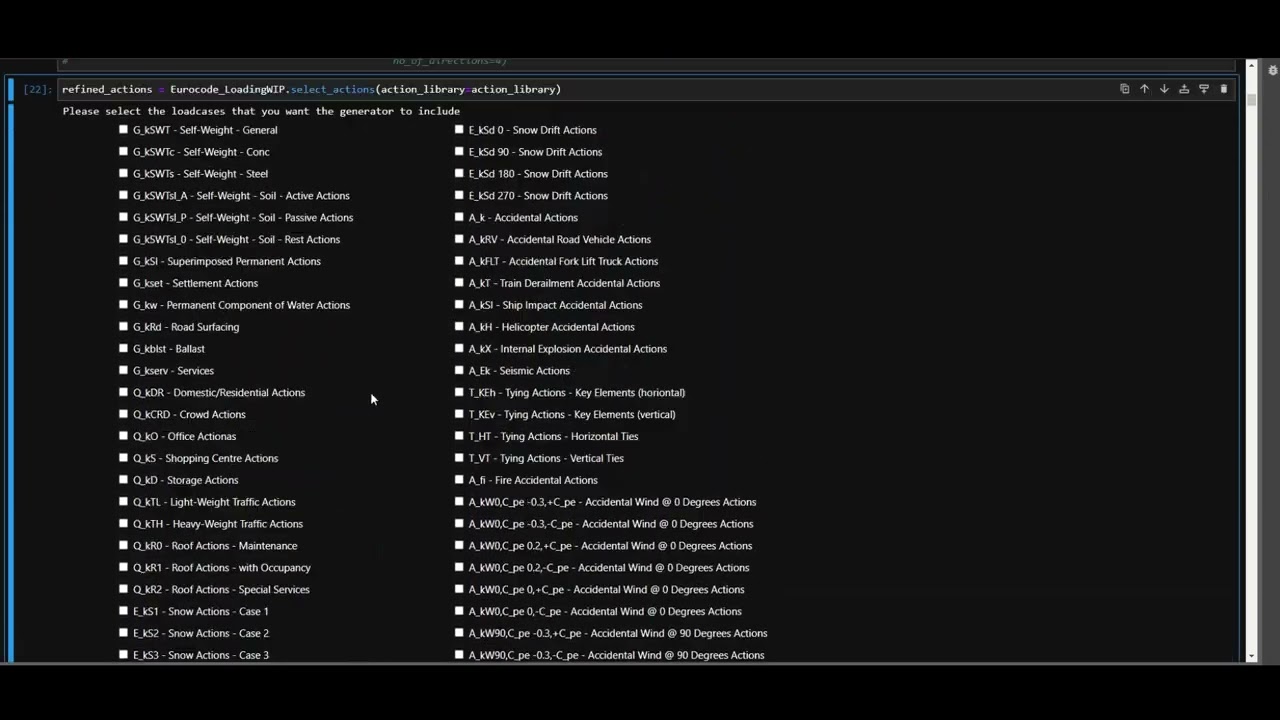Select G_kSWTsI_A Soil Active Actions checkbox

[123, 195]
